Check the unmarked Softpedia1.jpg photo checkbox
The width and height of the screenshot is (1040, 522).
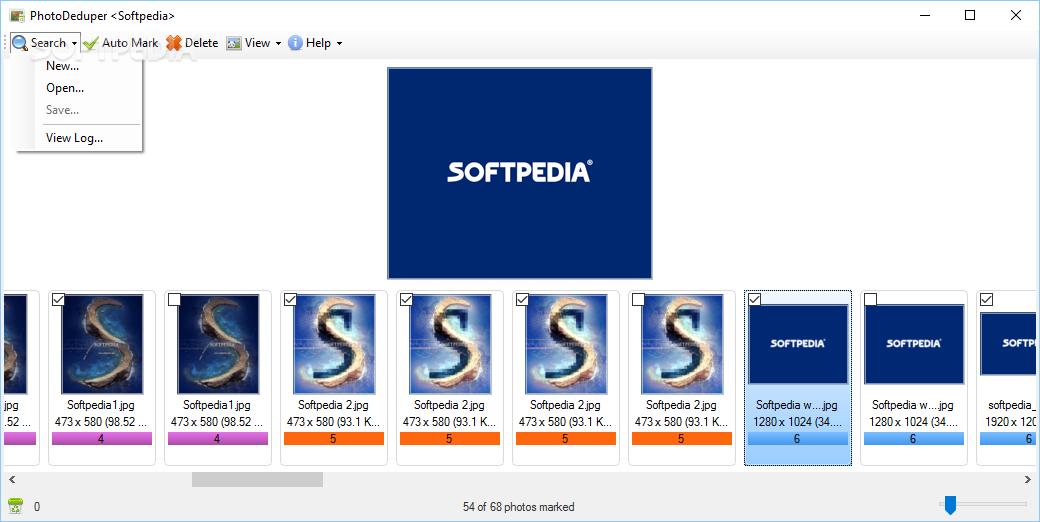[174, 300]
